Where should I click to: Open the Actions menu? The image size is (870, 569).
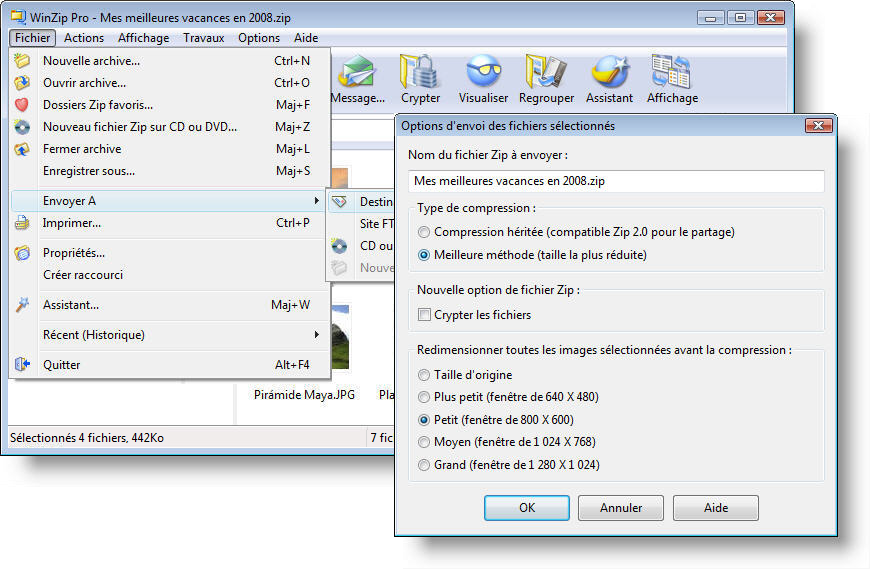[x=84, y=38]
